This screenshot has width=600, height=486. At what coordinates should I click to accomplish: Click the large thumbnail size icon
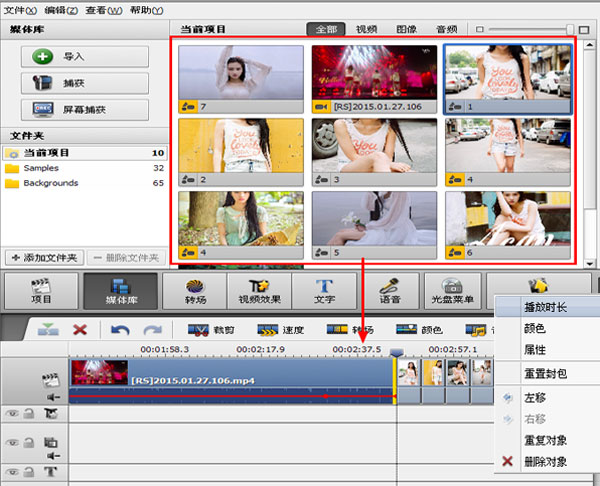pos(584,30)
